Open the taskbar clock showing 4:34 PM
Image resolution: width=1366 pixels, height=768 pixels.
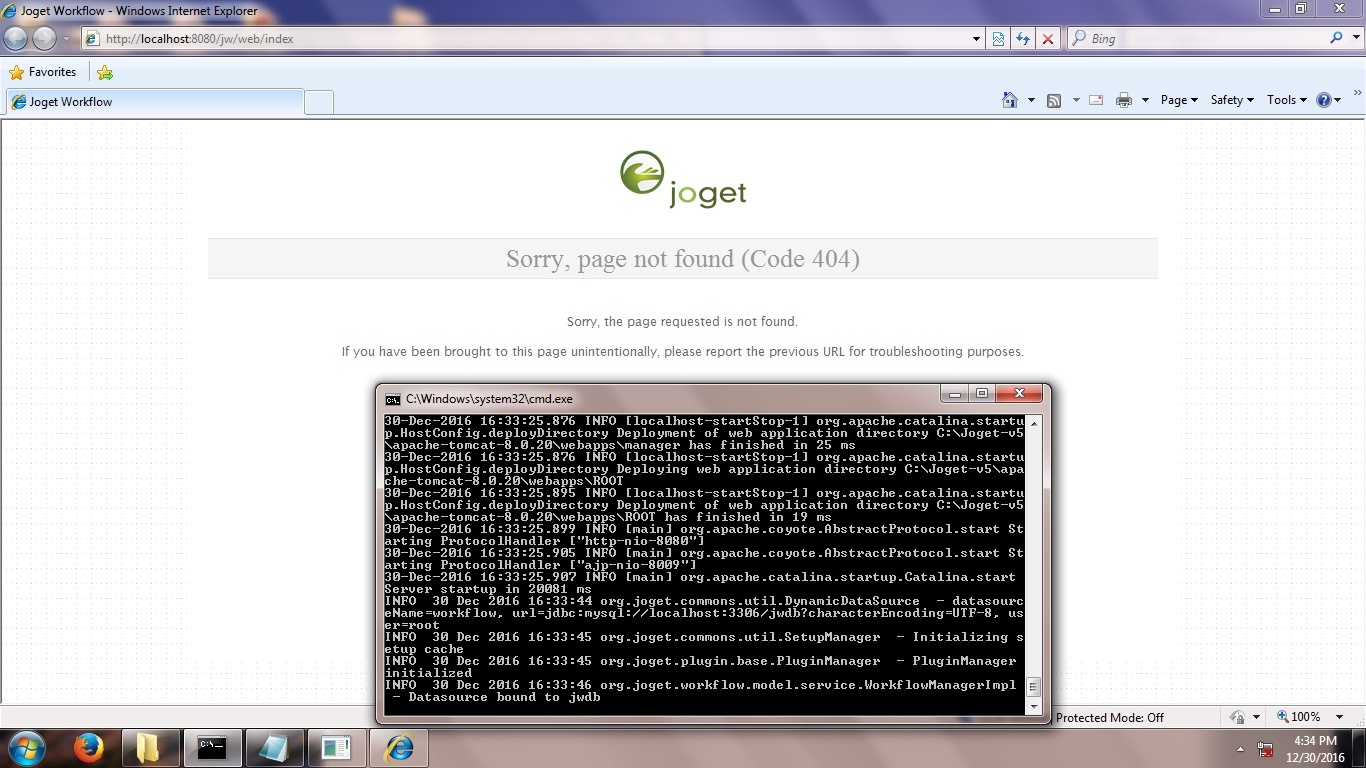coord(1315,748)
